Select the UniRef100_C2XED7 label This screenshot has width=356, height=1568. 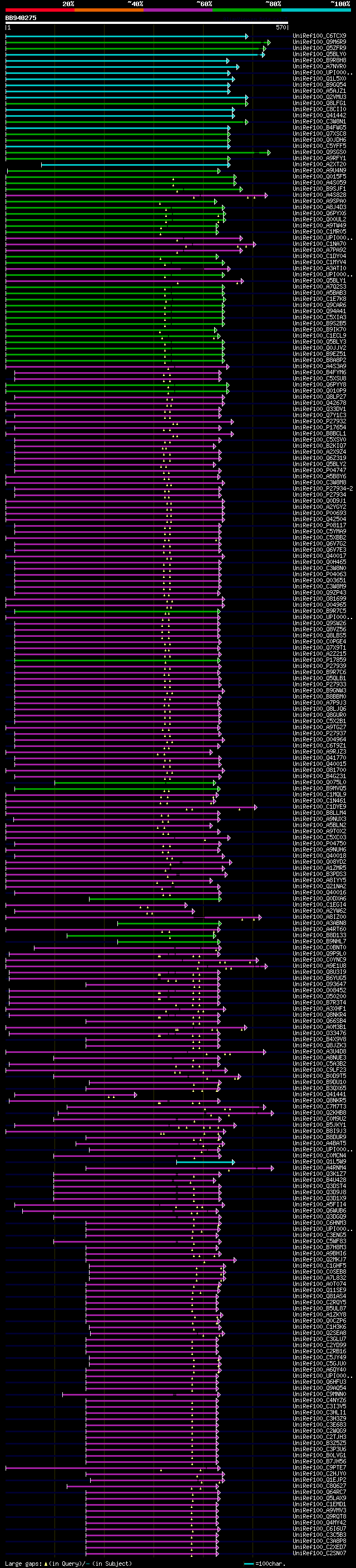point(319,1547)
